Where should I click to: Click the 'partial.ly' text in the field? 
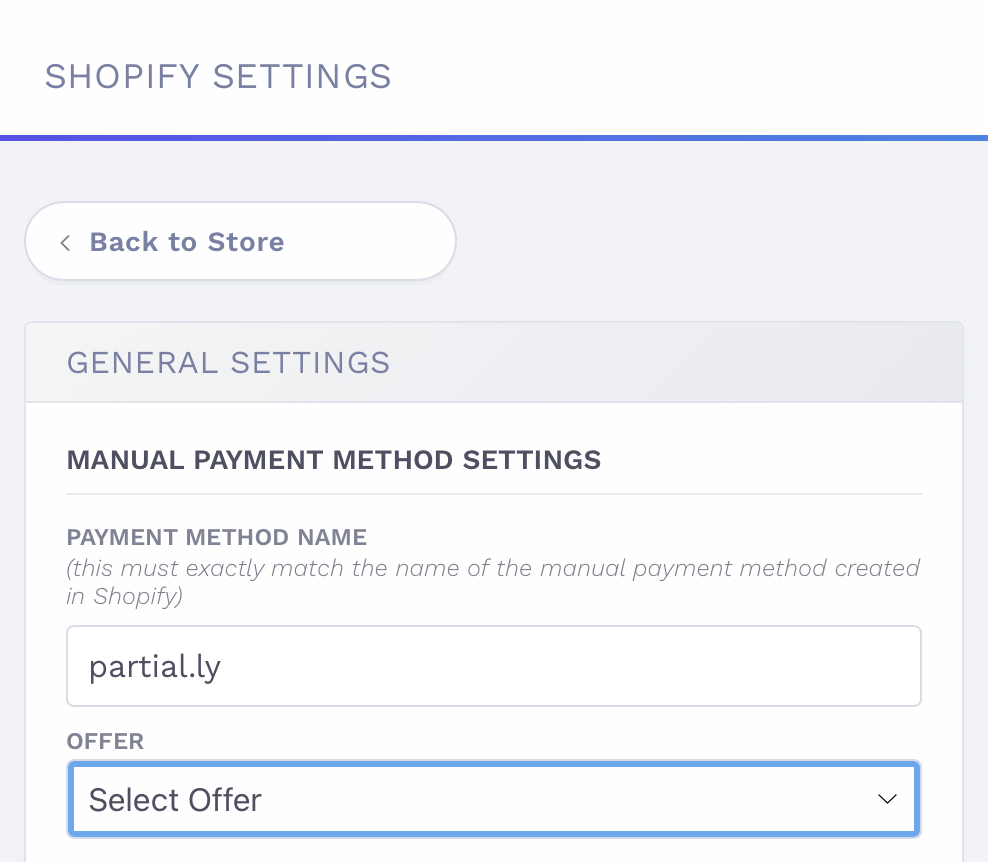(155, 666)
